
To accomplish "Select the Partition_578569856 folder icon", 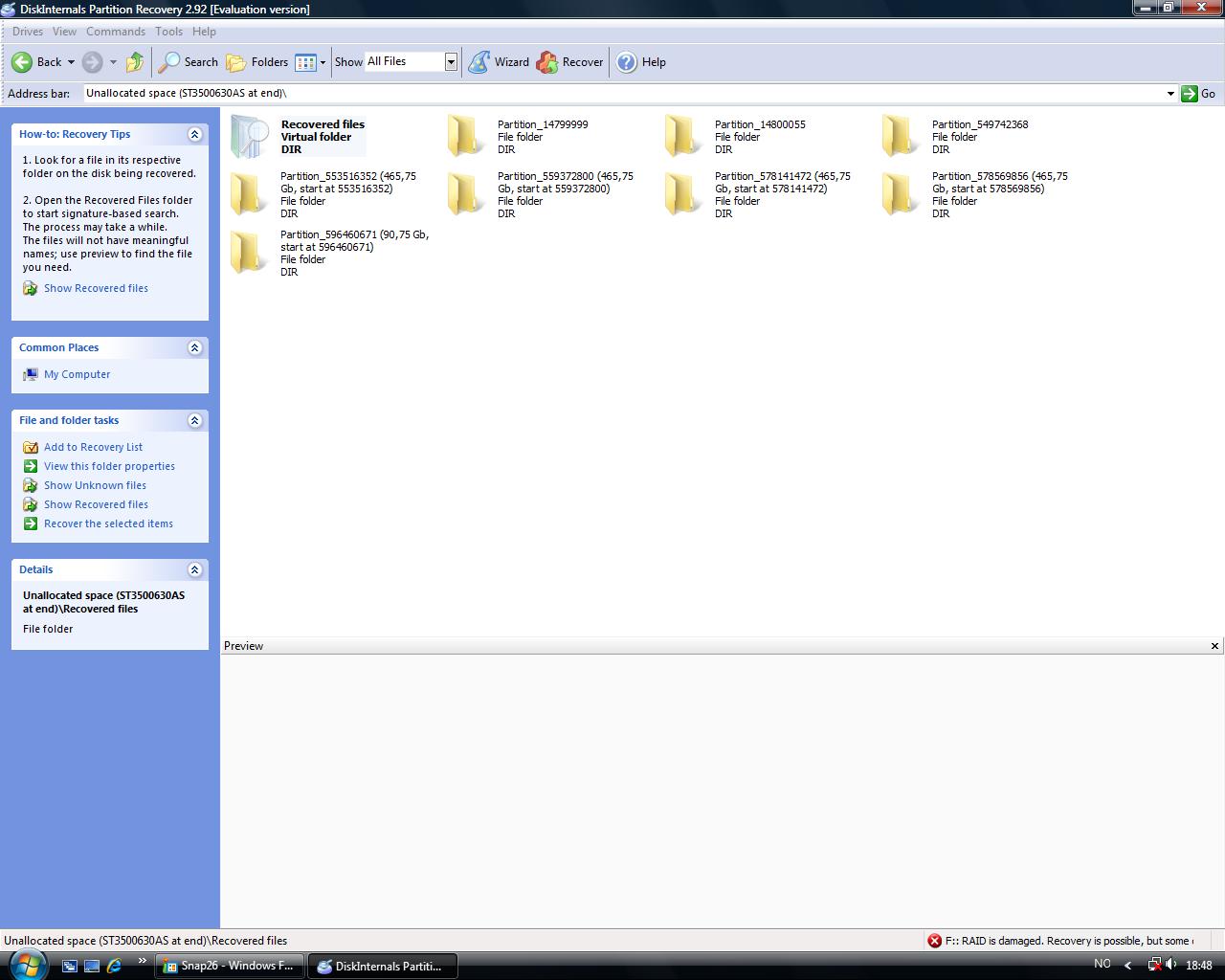I will click(901, 194).
